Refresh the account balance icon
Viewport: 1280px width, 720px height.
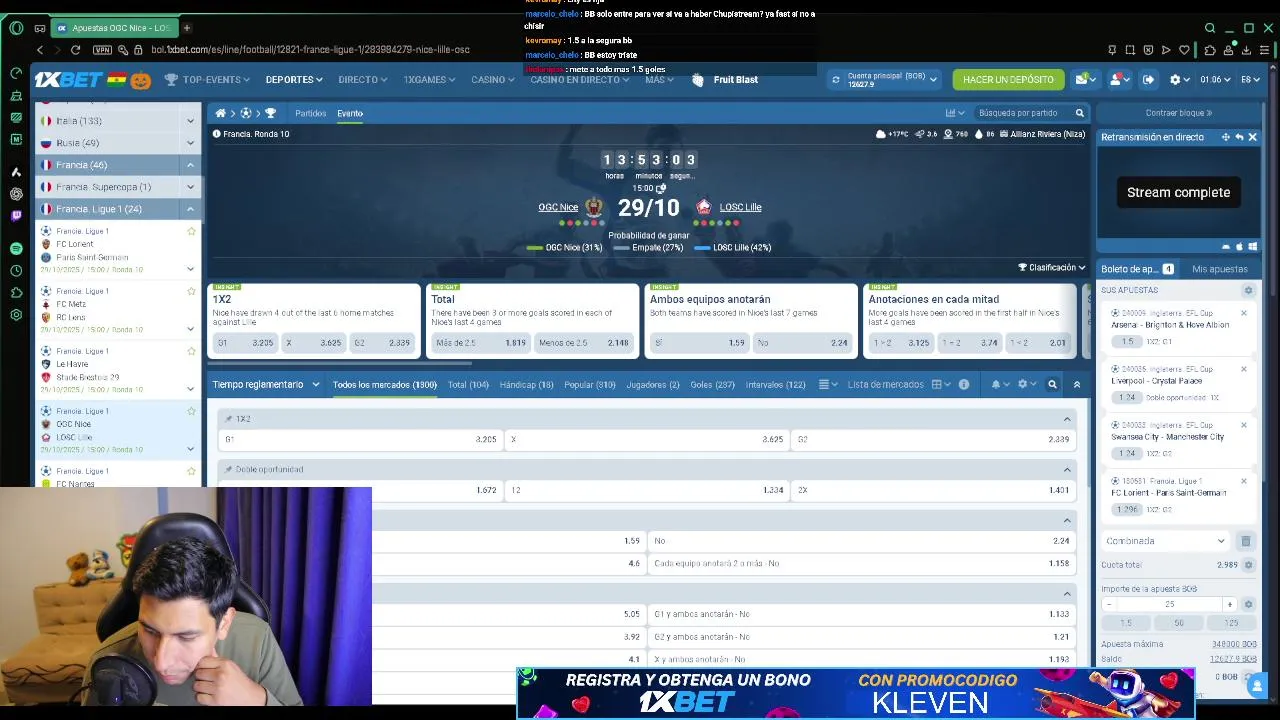point(835,80)
